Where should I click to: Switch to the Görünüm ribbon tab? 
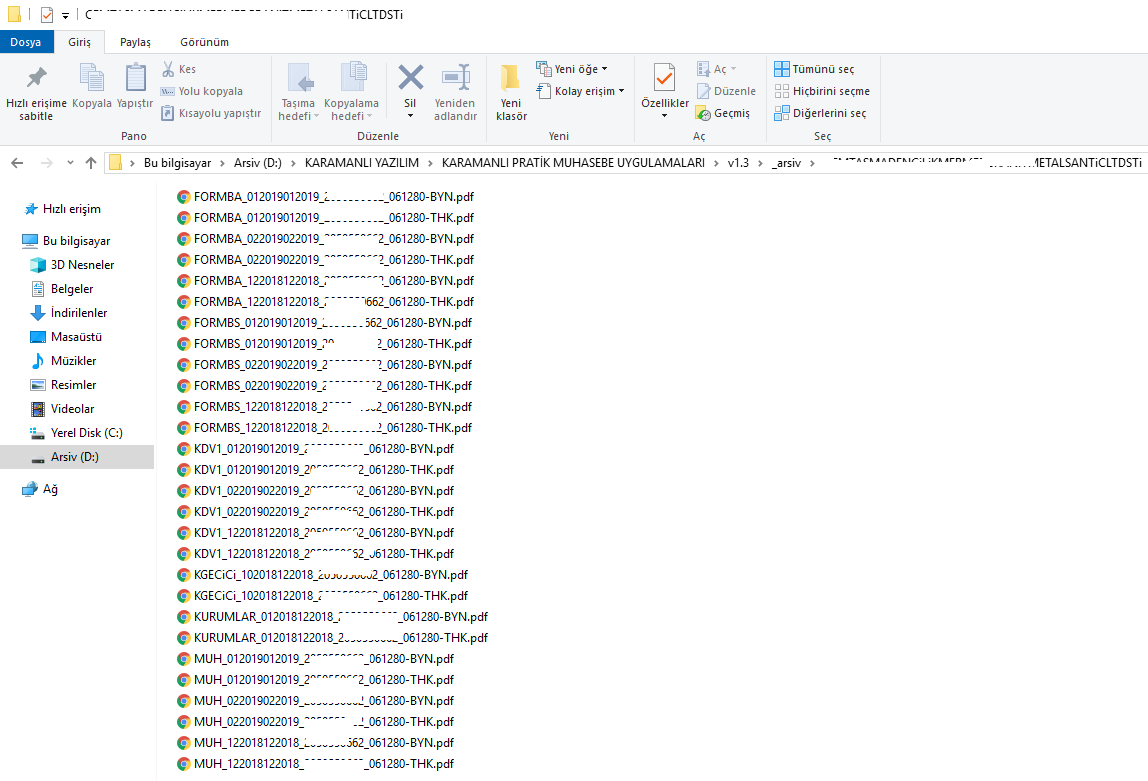[x=204, y=42]
